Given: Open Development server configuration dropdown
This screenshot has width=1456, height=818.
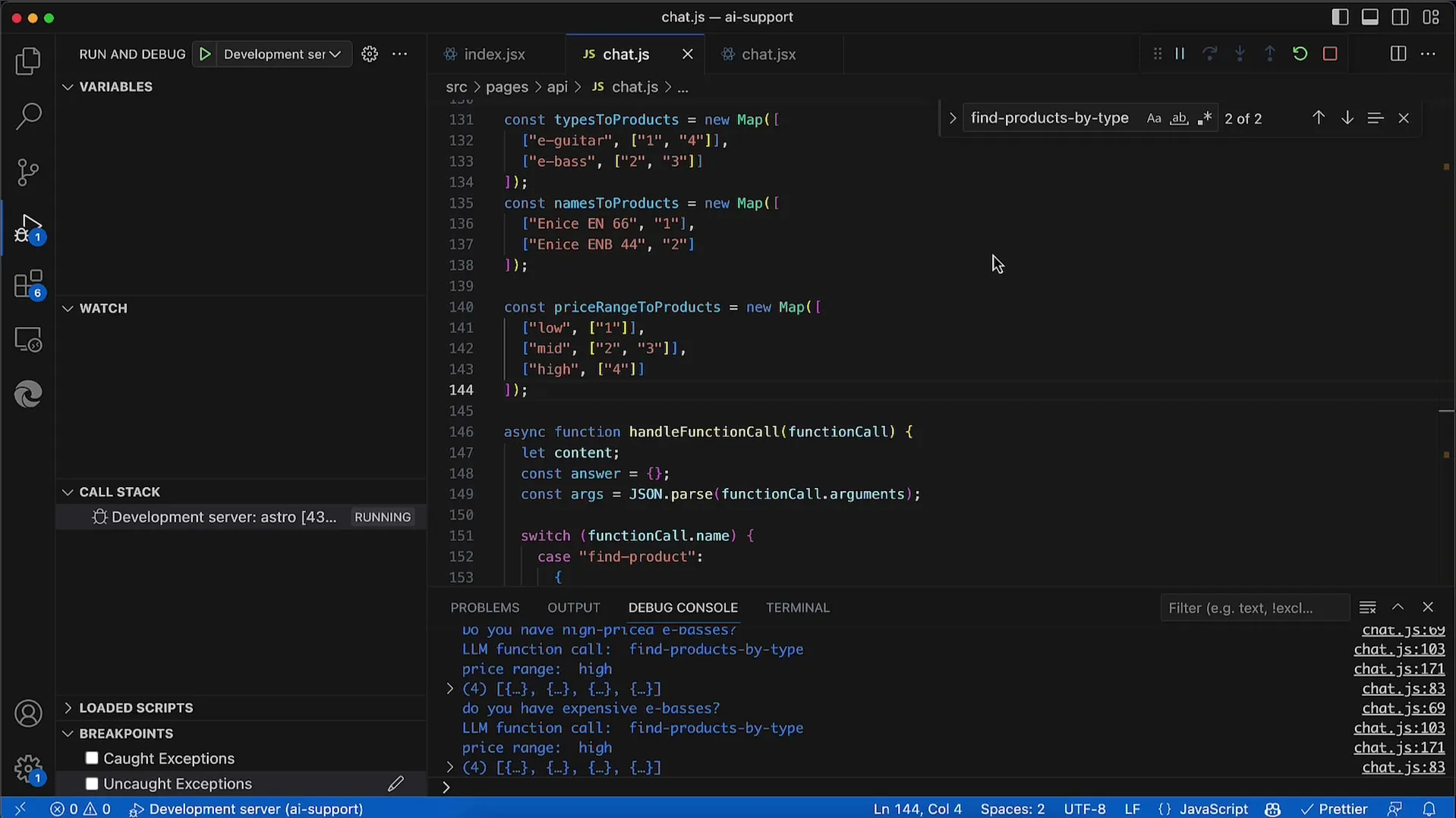Looking at the screenshot, I should click(282, 54).
